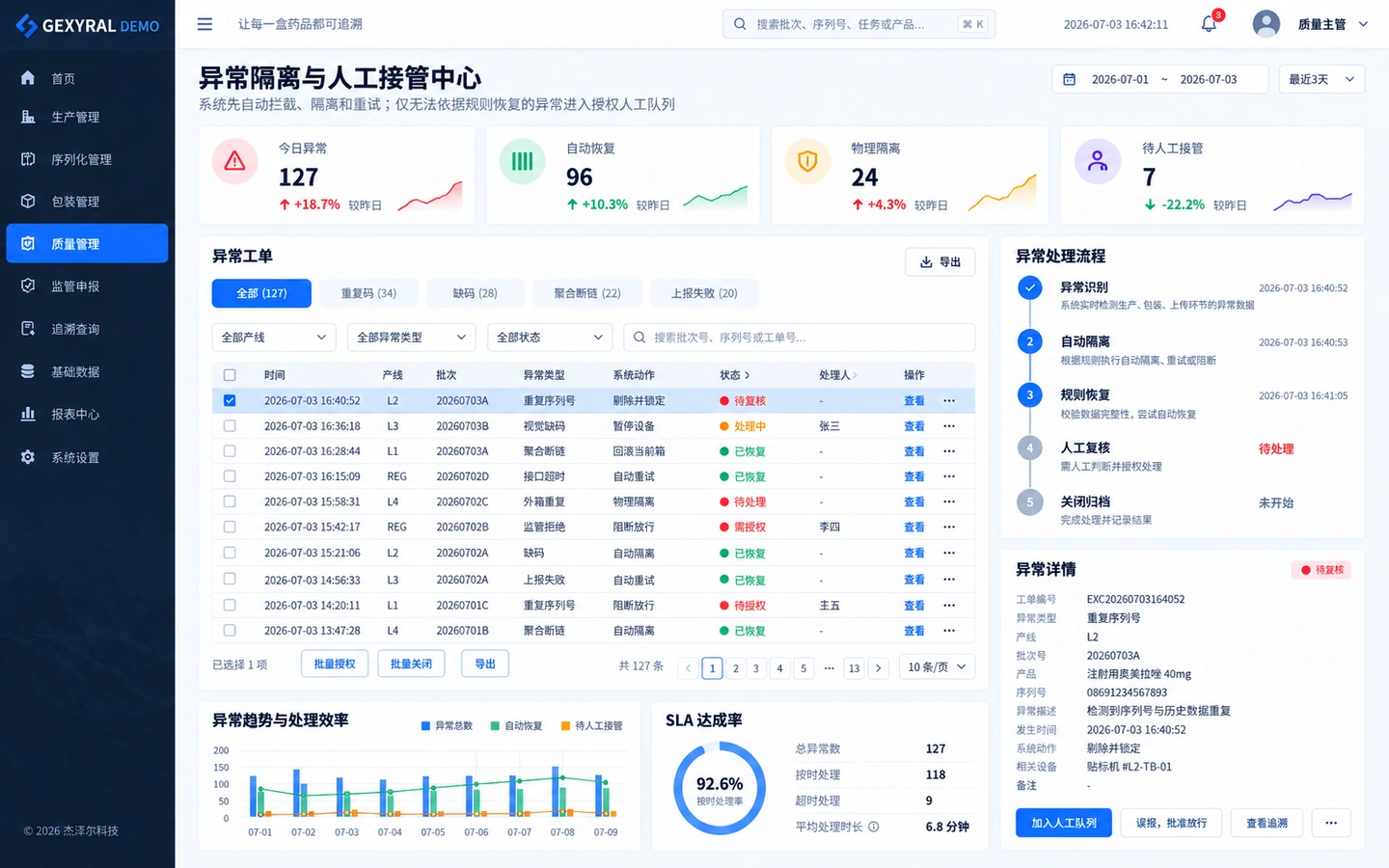
Task: Click the 批量授权 button
Action: click(x=335, y=664)
